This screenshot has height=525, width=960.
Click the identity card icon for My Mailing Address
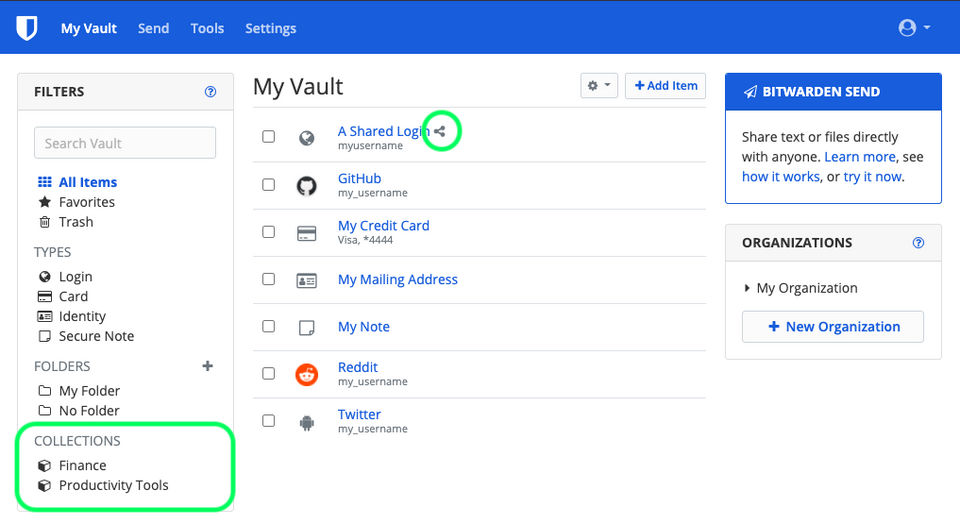[x=307, y=281]
